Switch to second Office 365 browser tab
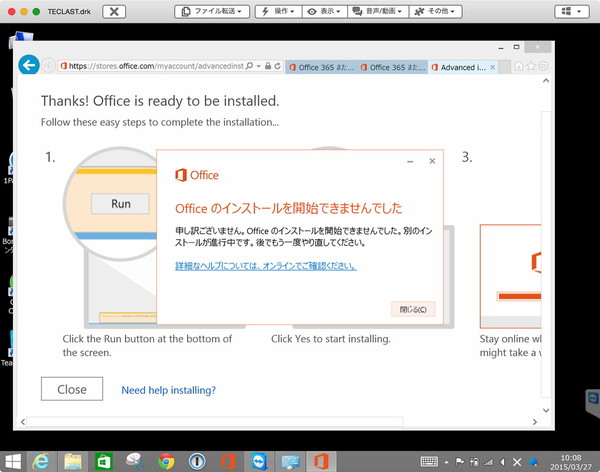This screenshot has width=600, height=472. coord(392,67)
